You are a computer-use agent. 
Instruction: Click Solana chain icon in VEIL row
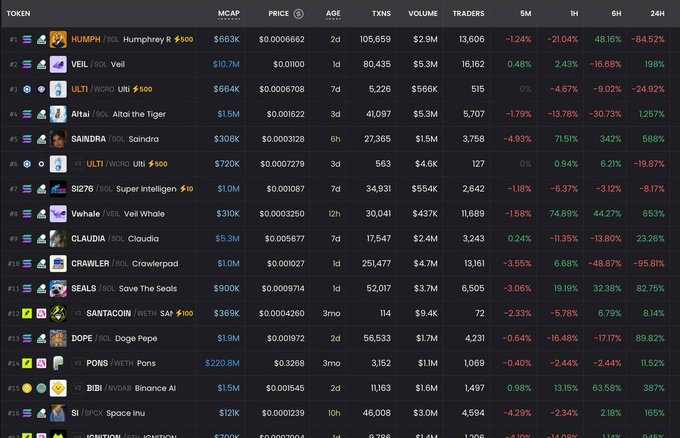click(x=27, y=64)
